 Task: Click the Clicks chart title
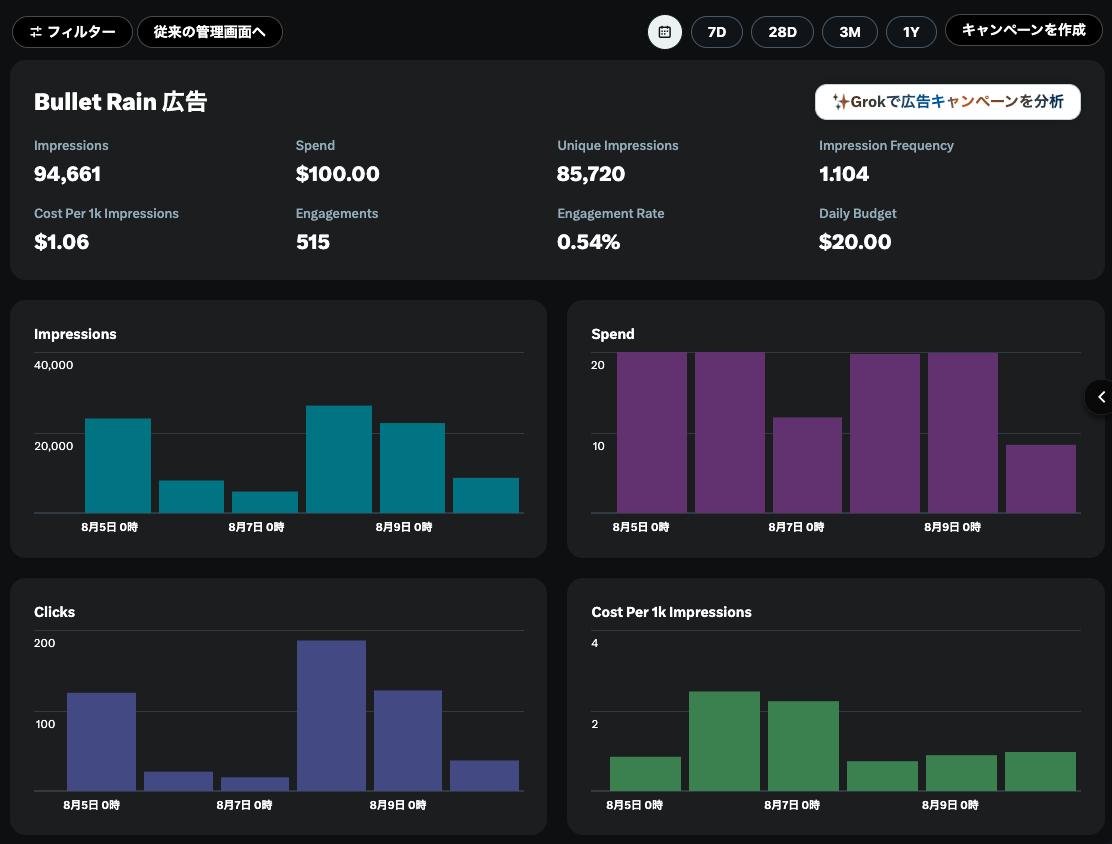coord(55,612)
